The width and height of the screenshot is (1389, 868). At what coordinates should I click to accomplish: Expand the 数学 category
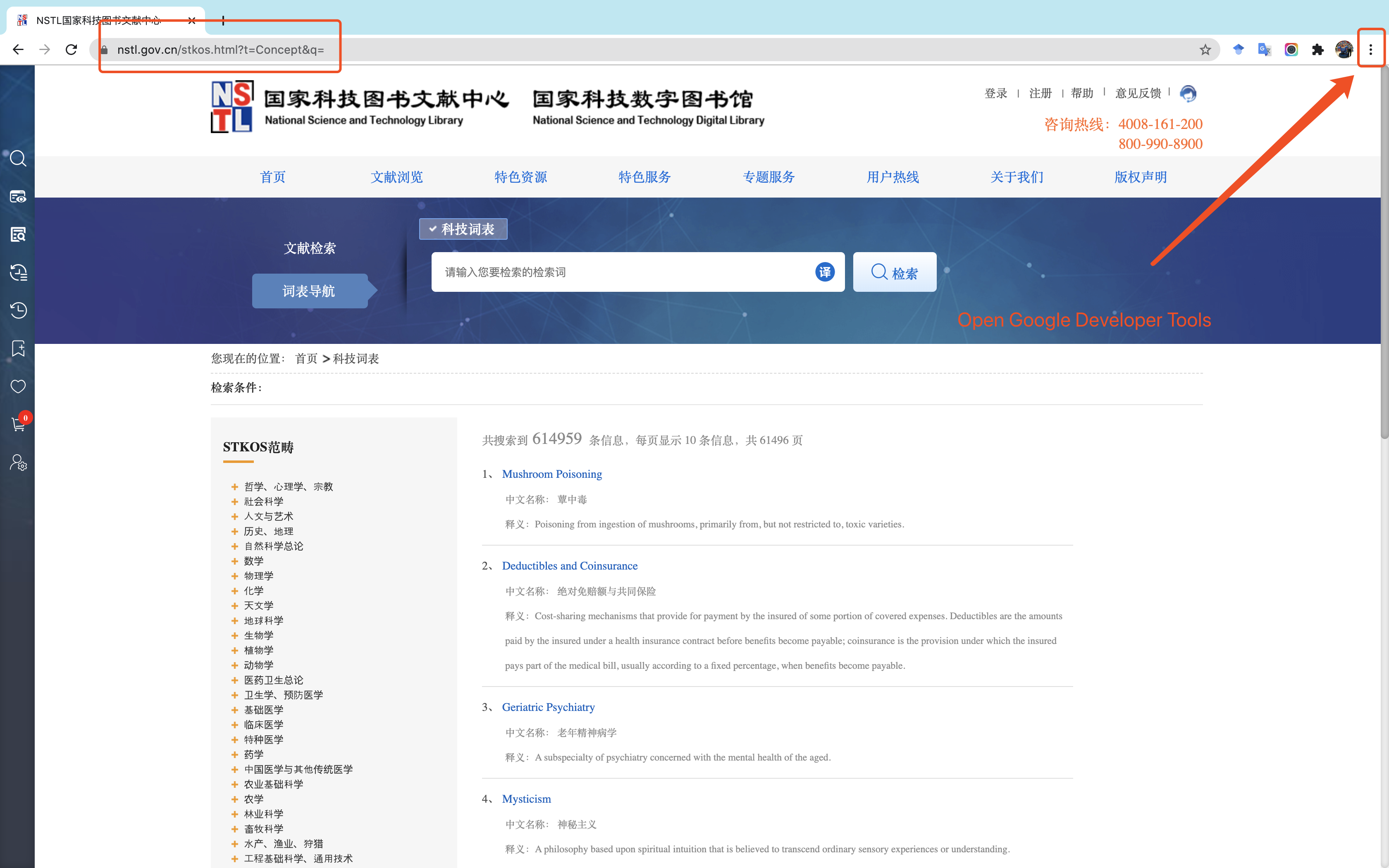pos(235,561)
